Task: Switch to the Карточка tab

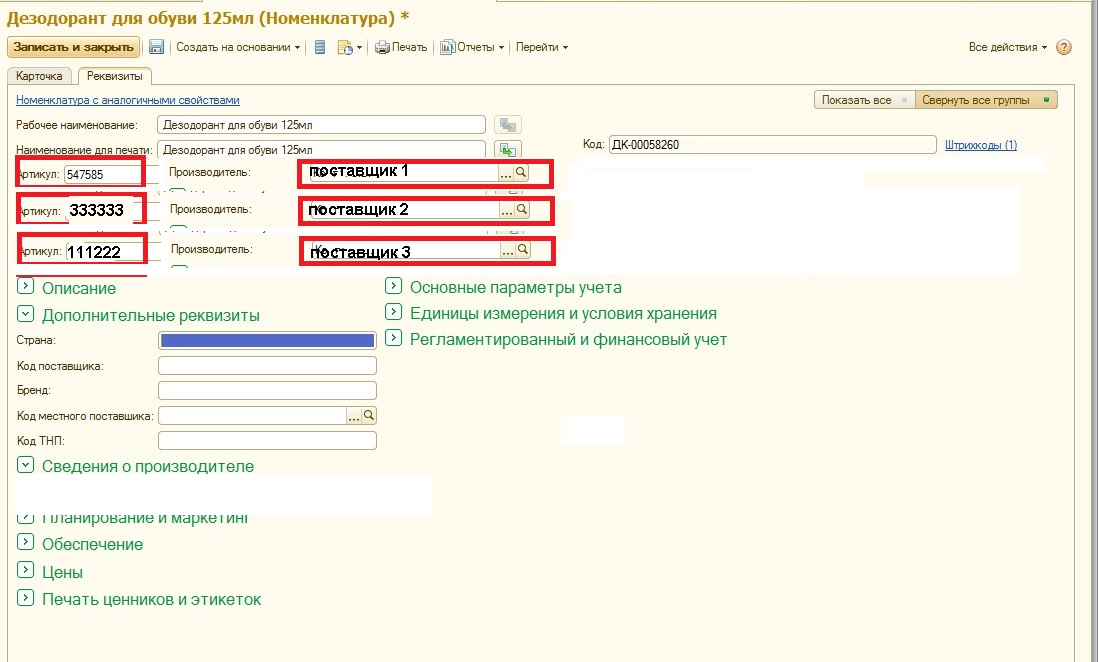Action: pos(39,76)
